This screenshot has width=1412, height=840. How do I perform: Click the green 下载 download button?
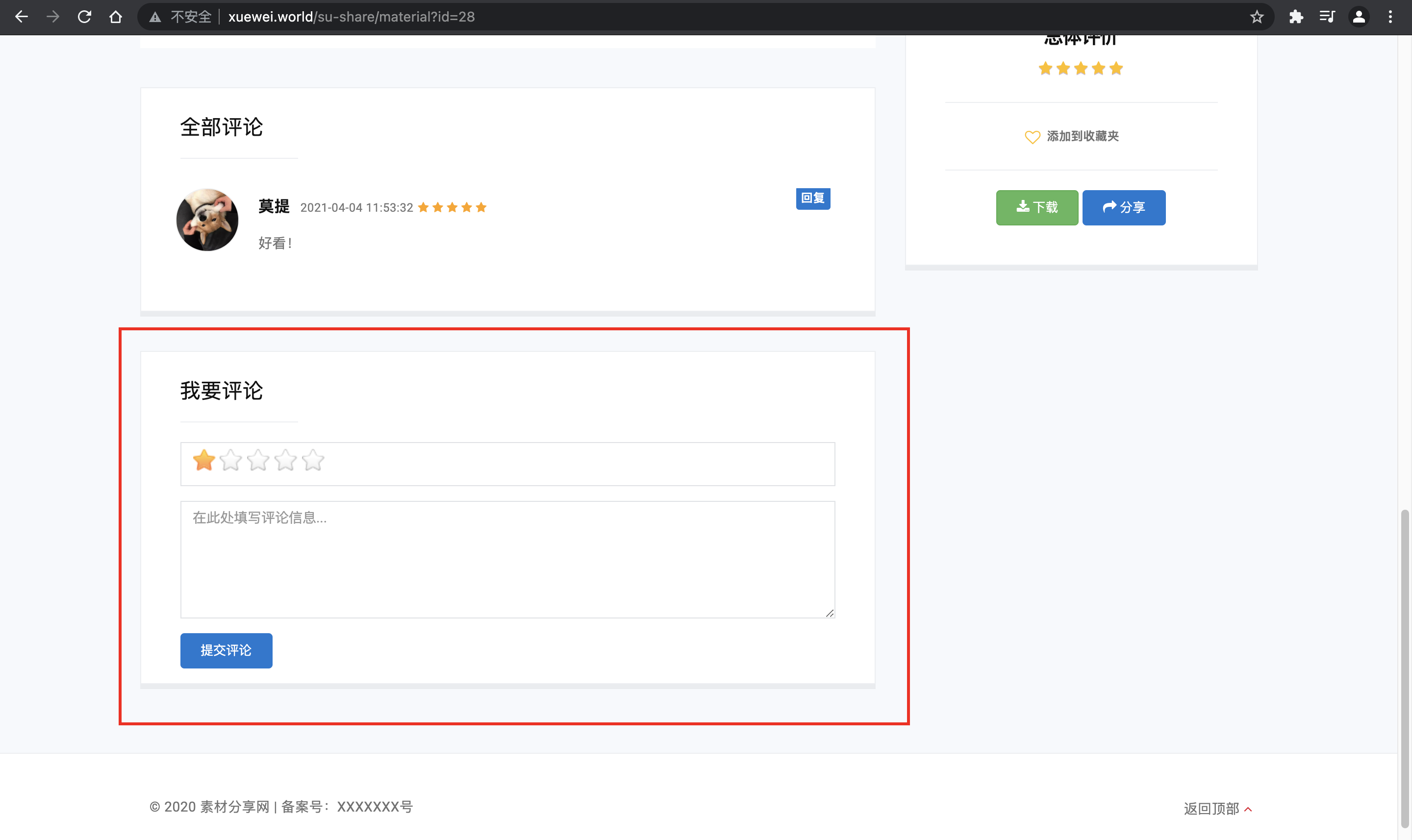(1036, 208)
